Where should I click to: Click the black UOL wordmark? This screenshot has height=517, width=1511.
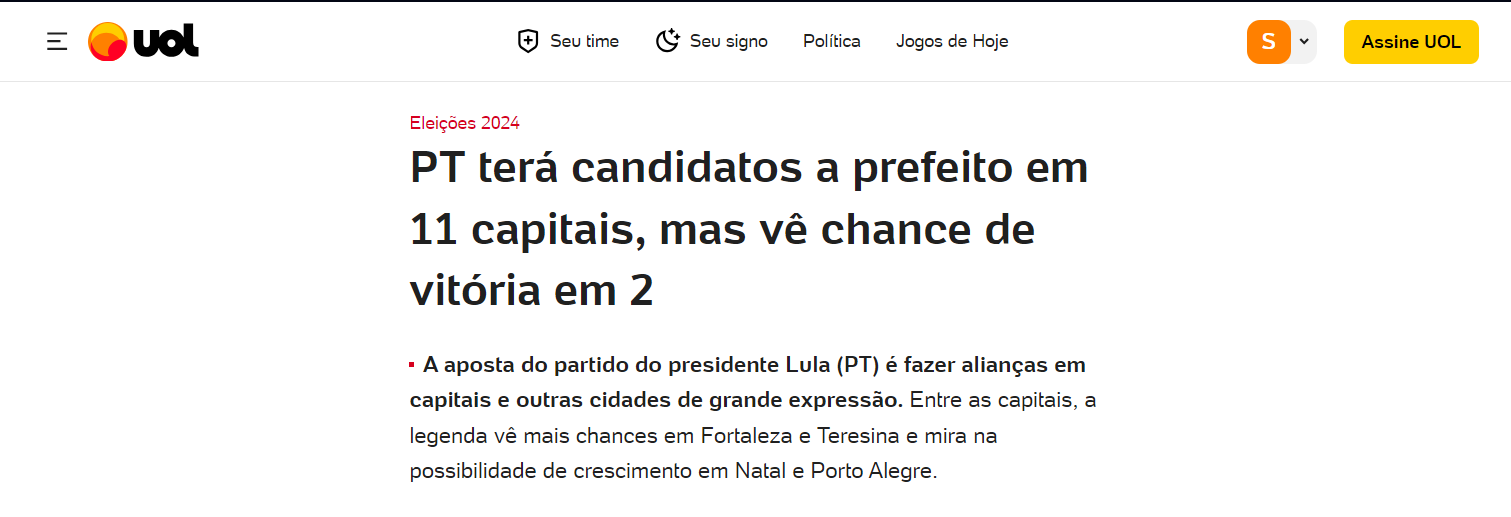point(166,41)
